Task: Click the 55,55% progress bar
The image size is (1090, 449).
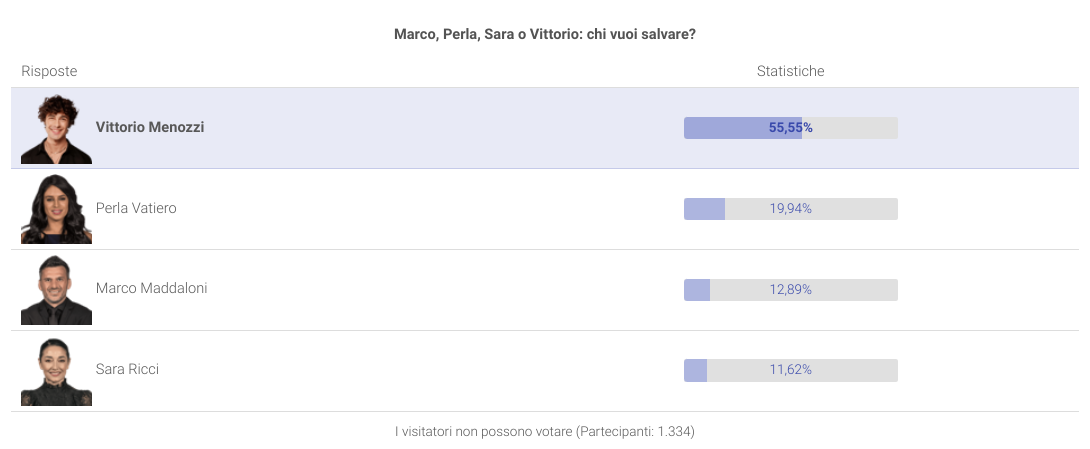Action: point(790,128)
